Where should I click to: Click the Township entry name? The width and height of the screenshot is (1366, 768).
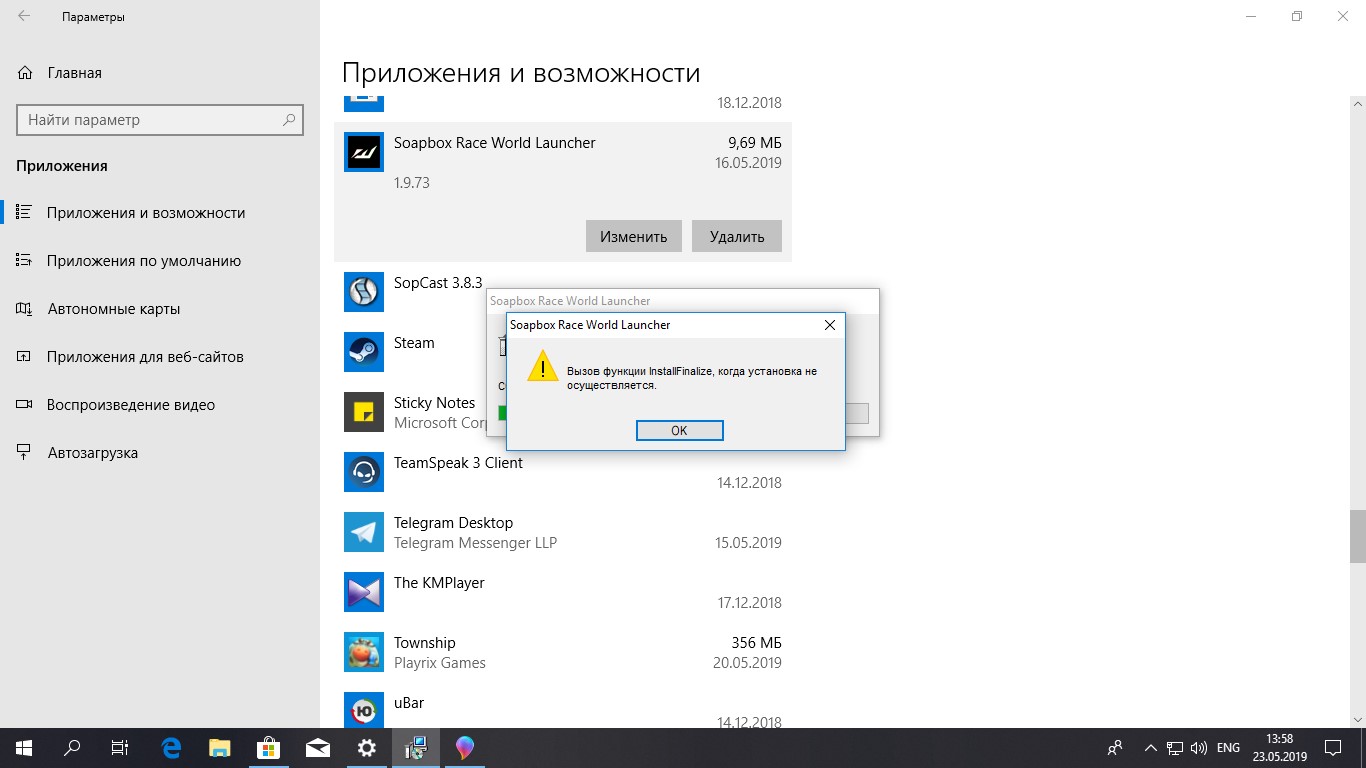(424, 643)
